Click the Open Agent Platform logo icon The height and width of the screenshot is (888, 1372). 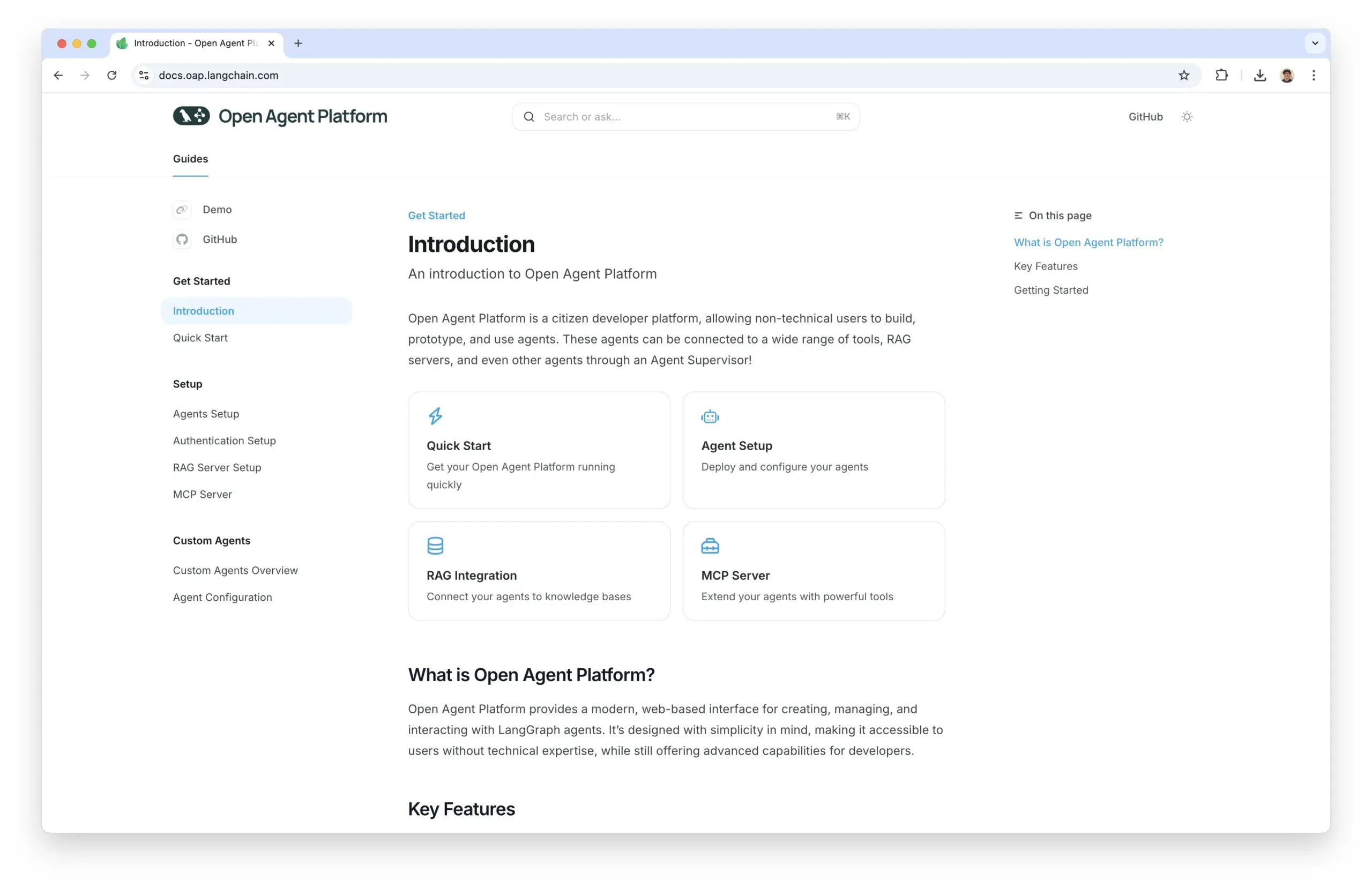tap(191, 116)
